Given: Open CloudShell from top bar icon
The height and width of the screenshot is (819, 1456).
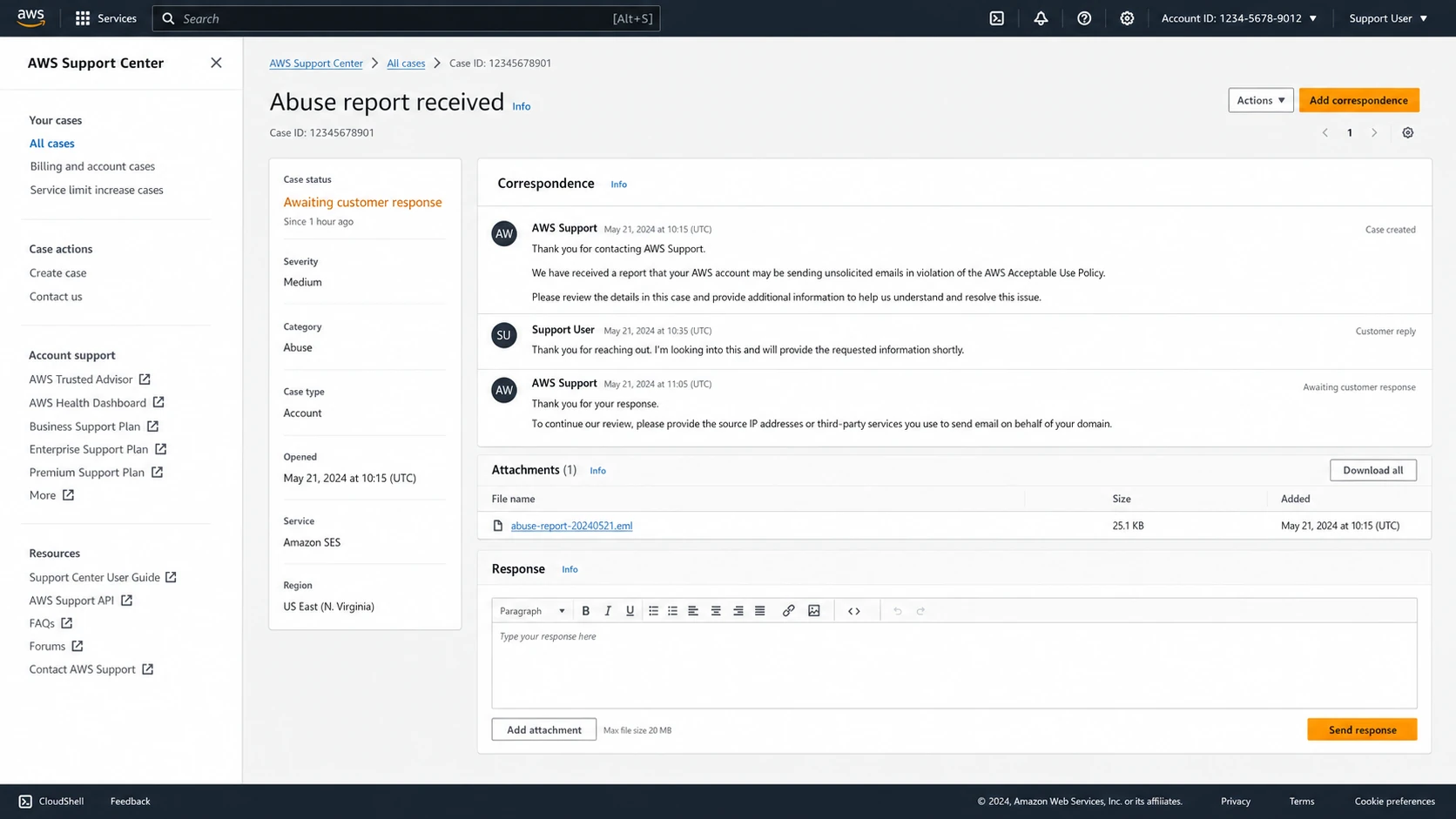Looking at the screenshot, I should click(x=997, y=18).
